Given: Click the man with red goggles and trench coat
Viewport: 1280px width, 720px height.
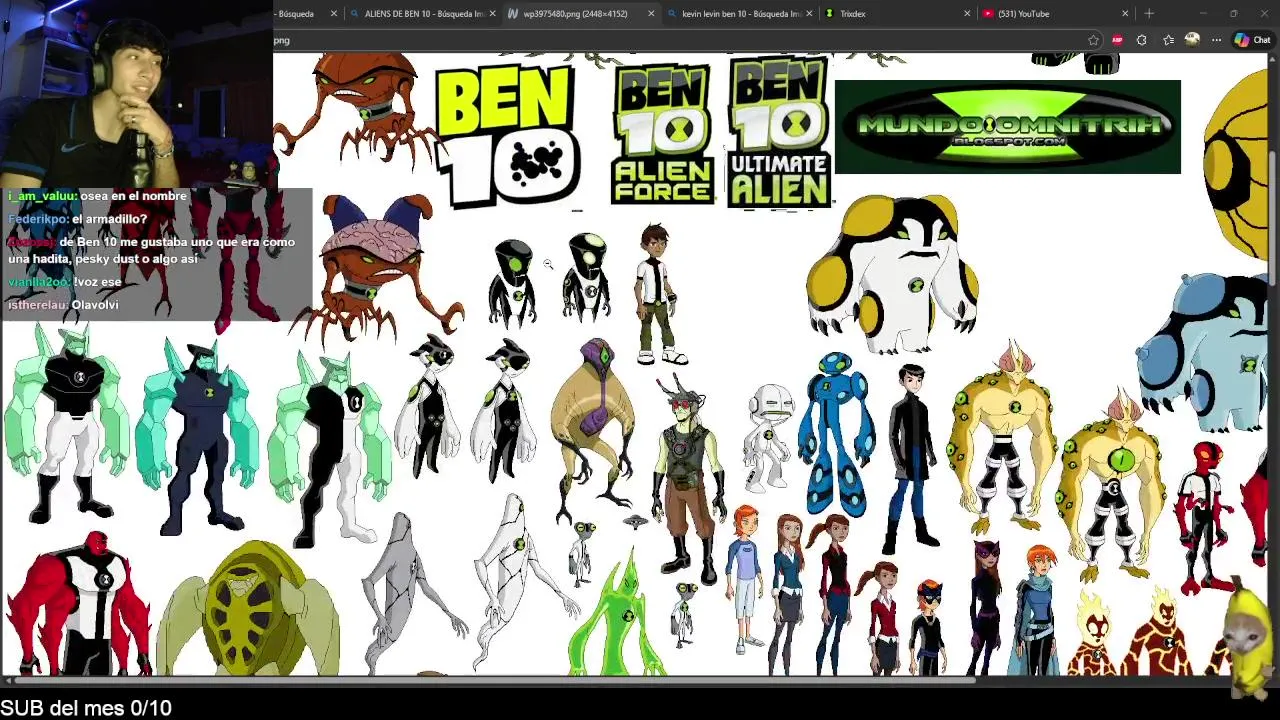Looking at the screenshot, I should [x=690, y=478].
